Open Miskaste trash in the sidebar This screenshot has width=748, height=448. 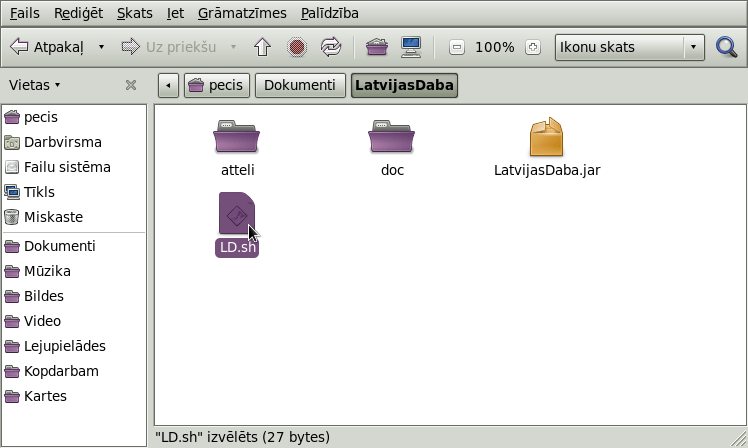(74, 217)
